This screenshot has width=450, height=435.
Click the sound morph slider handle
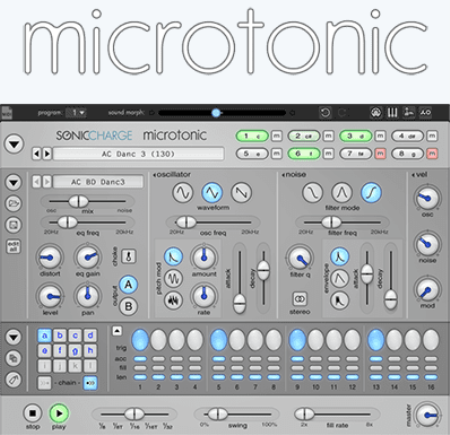pyautogui.click(x=216, y=113)
